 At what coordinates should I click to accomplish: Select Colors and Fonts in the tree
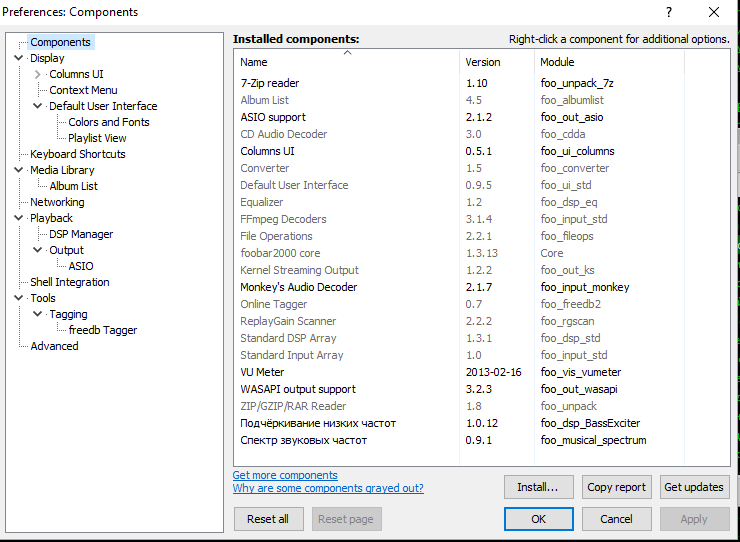[109, 122]
